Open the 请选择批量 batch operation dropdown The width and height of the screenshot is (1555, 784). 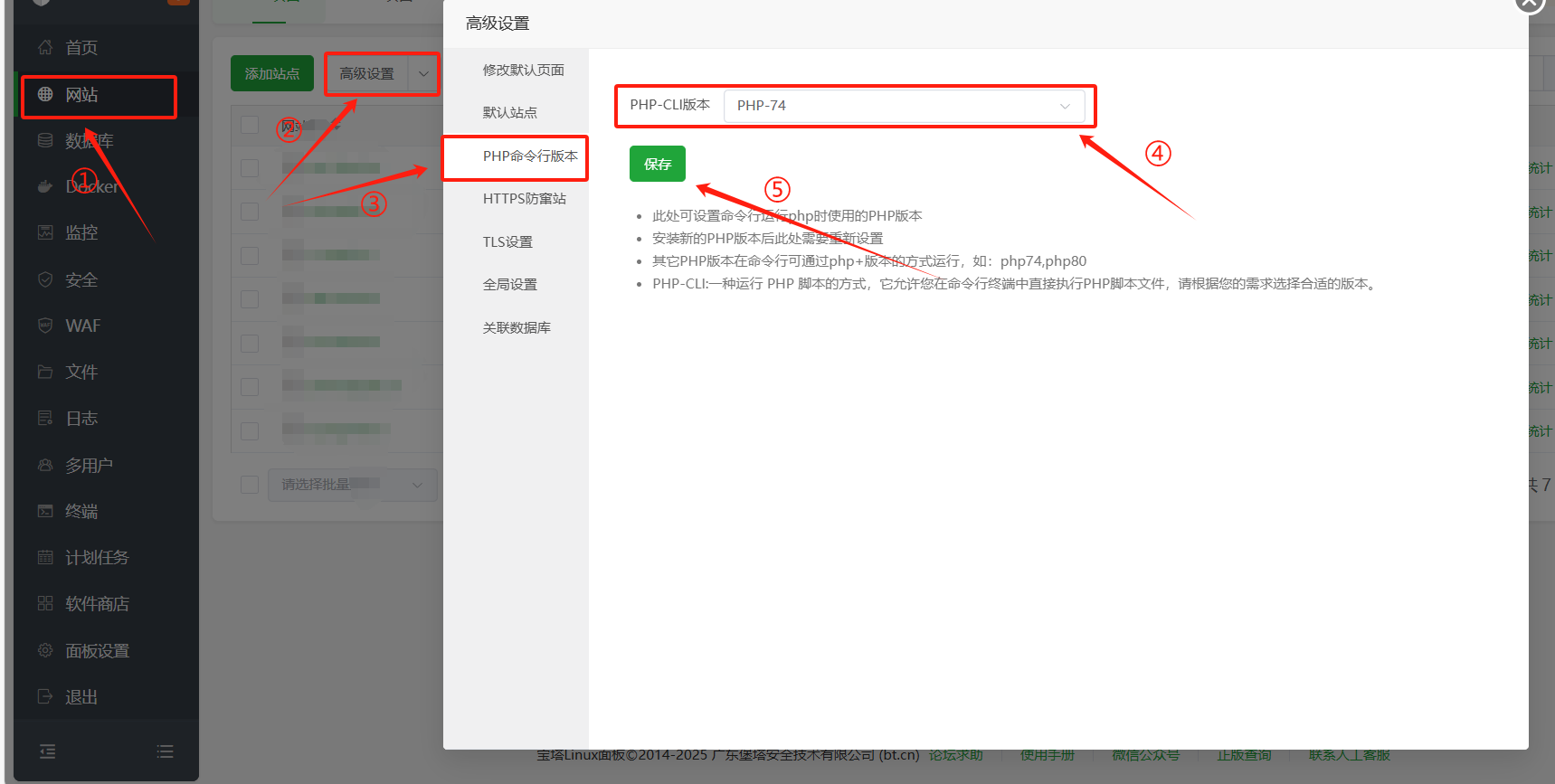point(352,485)
